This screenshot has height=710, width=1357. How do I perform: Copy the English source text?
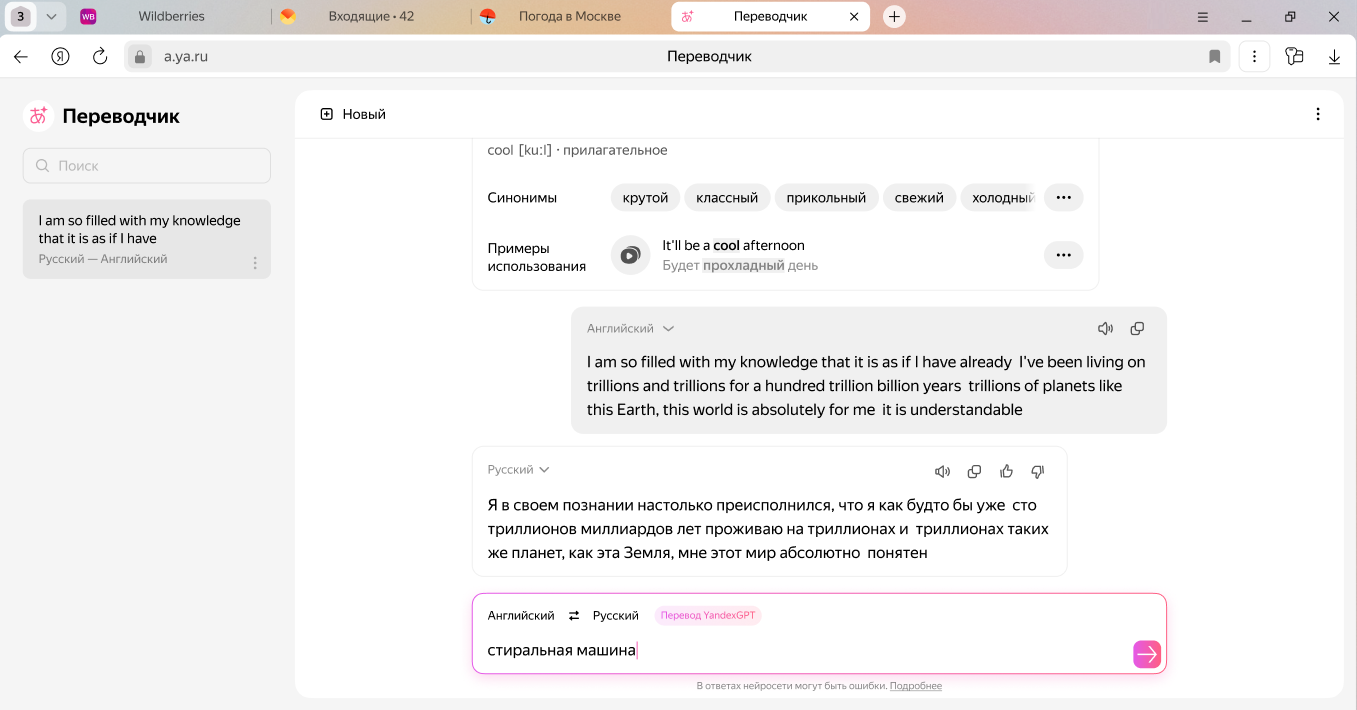tap(1137, 329)
